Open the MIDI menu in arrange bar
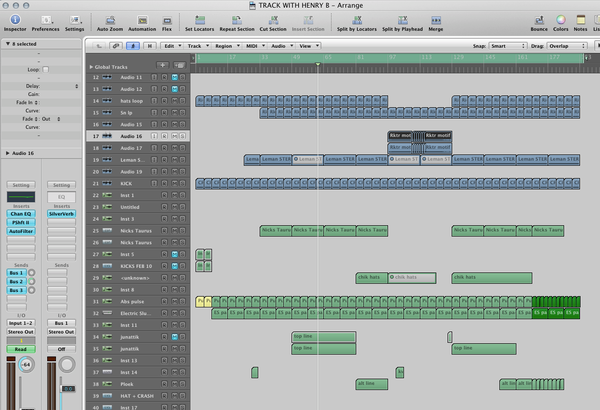The image size is (600, 410). point(255,46)
